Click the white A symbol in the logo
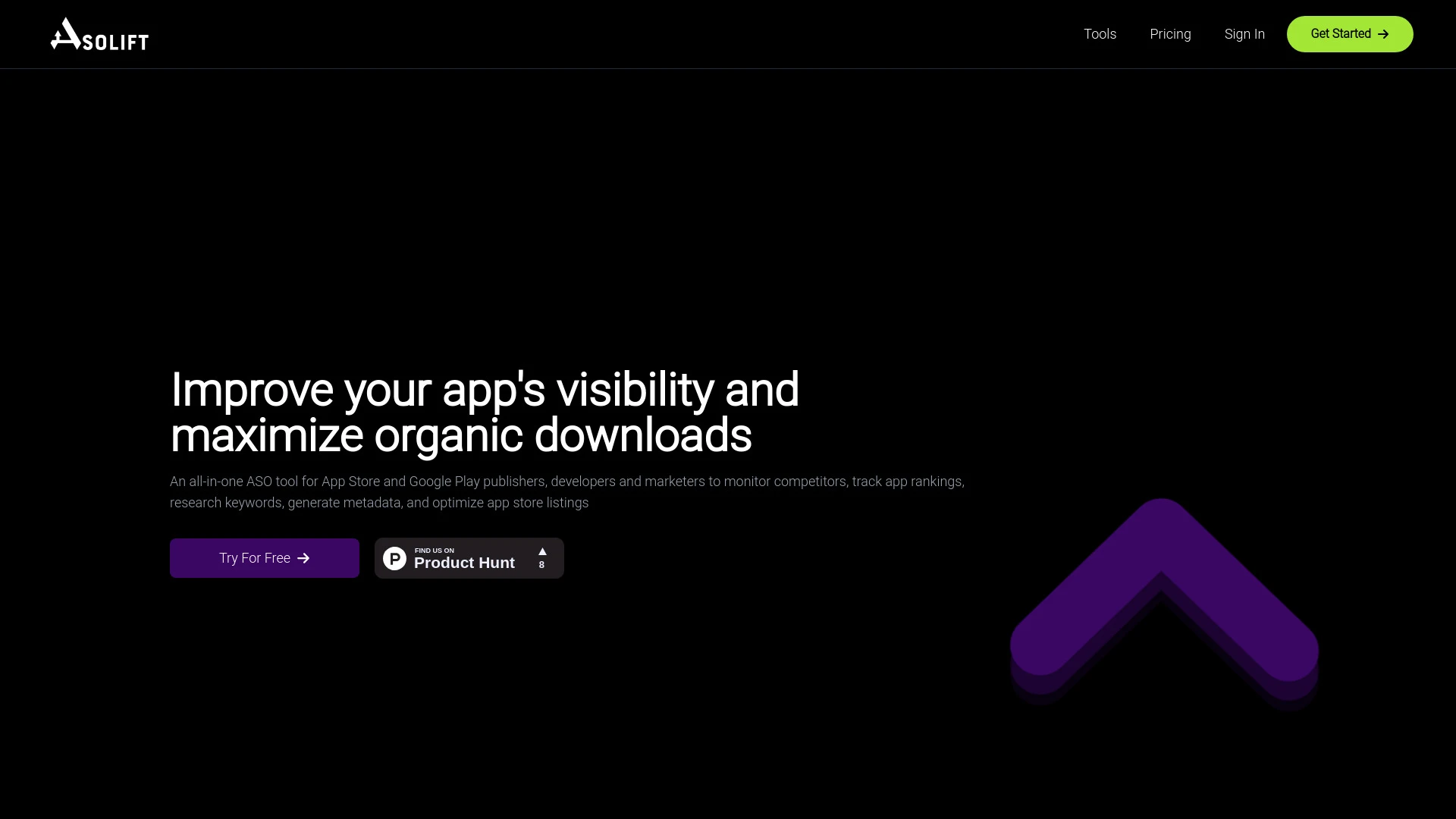Image resolution: width=1456 pixels, height=819 pixels. tap(65, 33)
